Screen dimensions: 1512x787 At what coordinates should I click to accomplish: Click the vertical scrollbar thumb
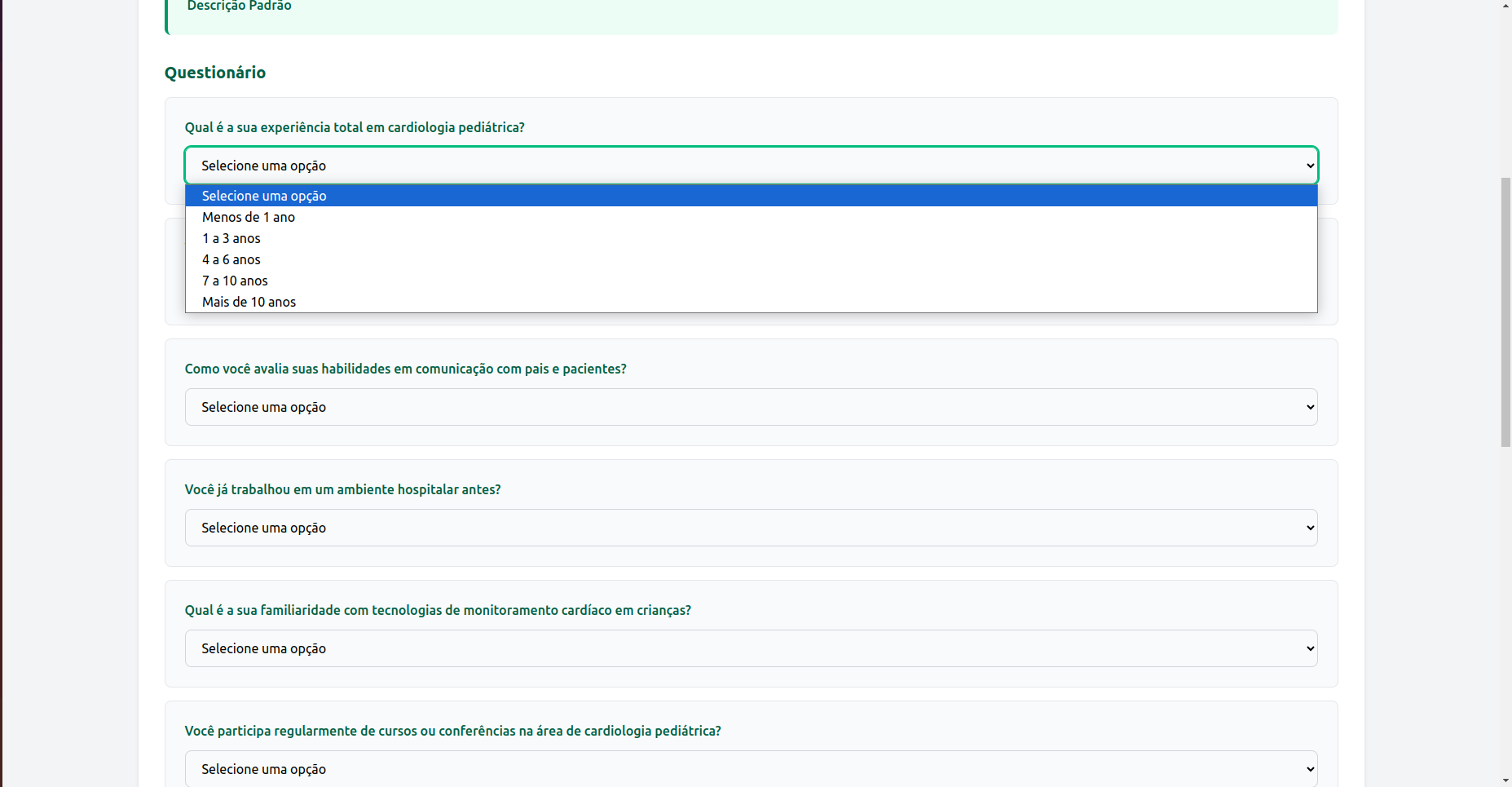(1505, 312)
